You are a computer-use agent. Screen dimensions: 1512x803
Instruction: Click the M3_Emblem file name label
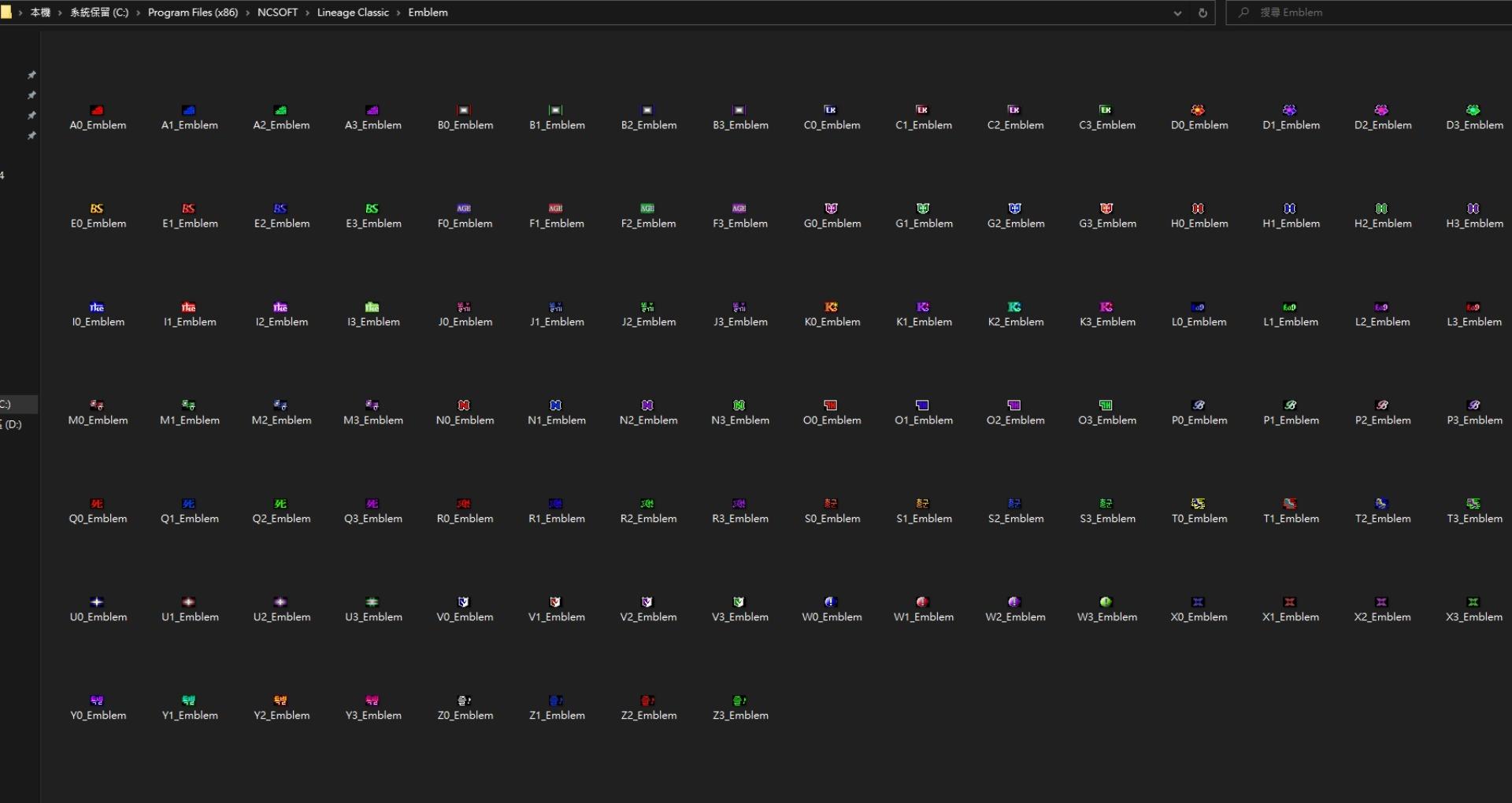(373, 420)
